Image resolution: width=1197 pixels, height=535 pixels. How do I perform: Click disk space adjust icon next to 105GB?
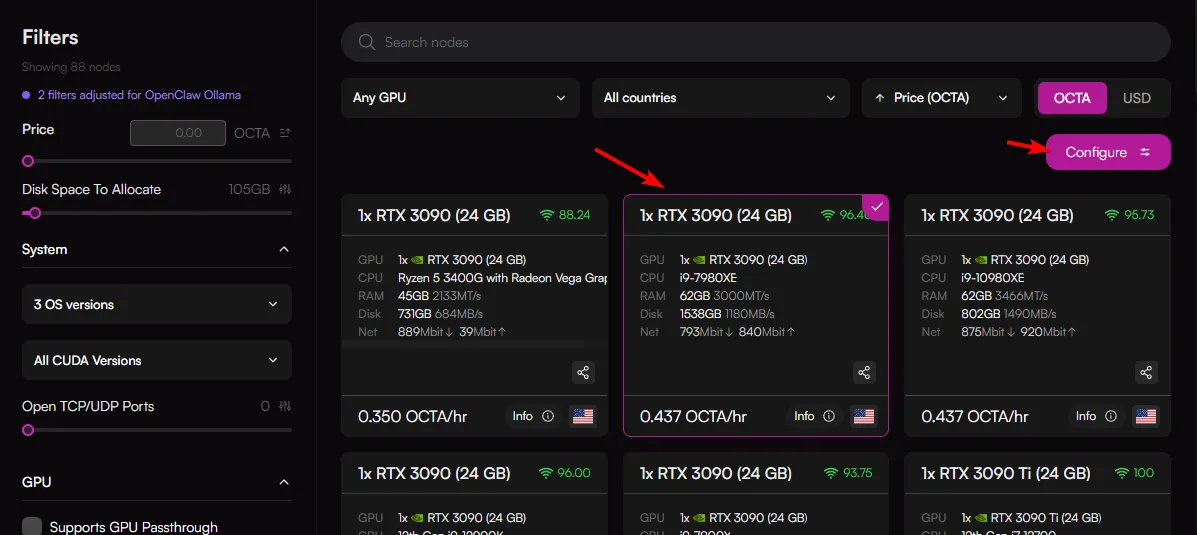[x=286, y=189]
